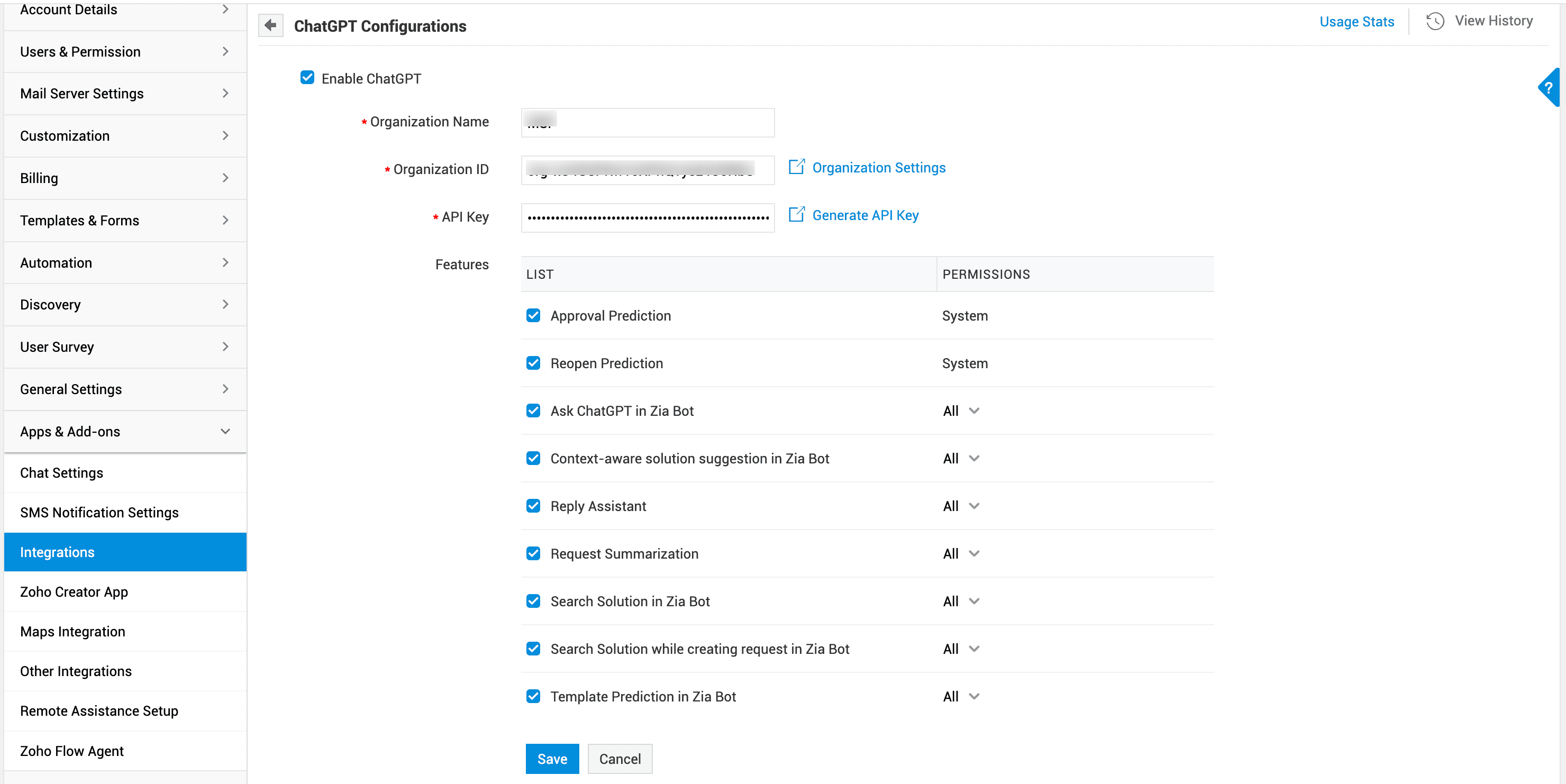Click the chevron arrow next to Automation
1566x784 pixels.
tap(225, 262)
